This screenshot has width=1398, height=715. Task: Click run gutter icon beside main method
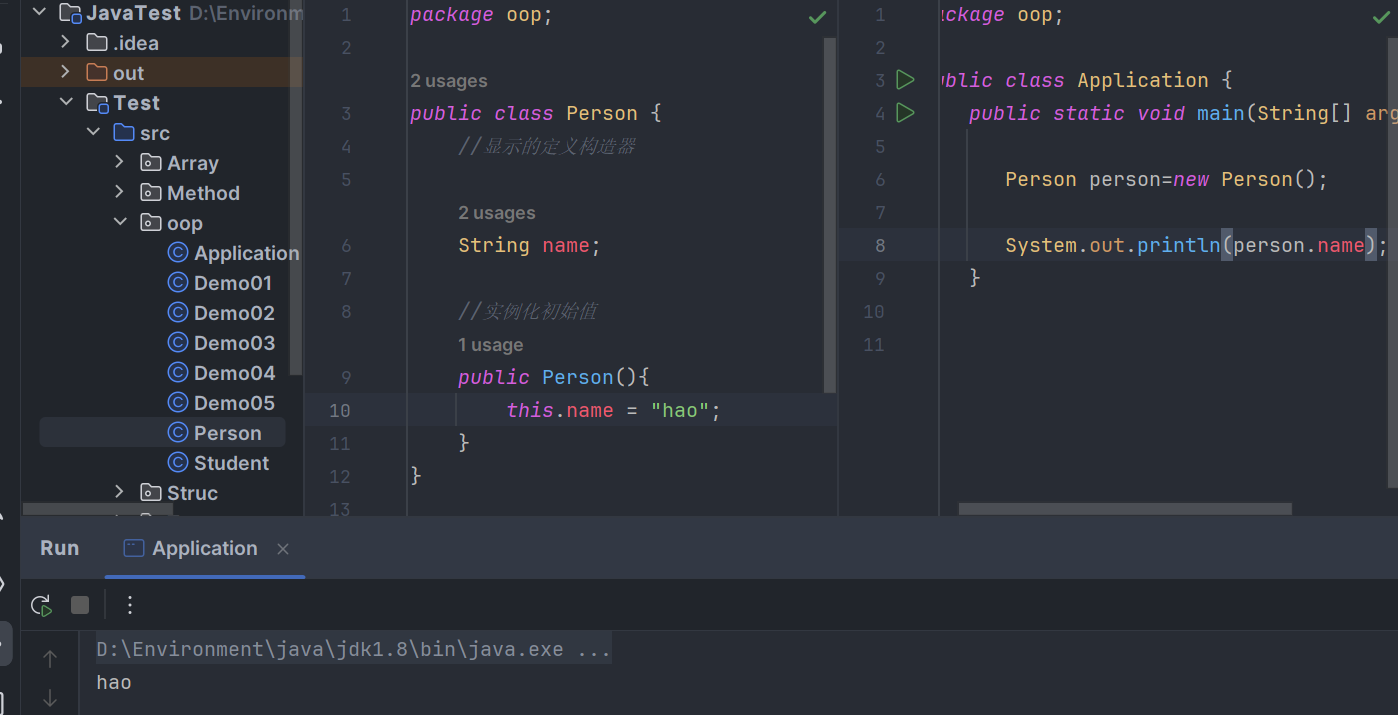pyautogui.click(x=906, y=113)
